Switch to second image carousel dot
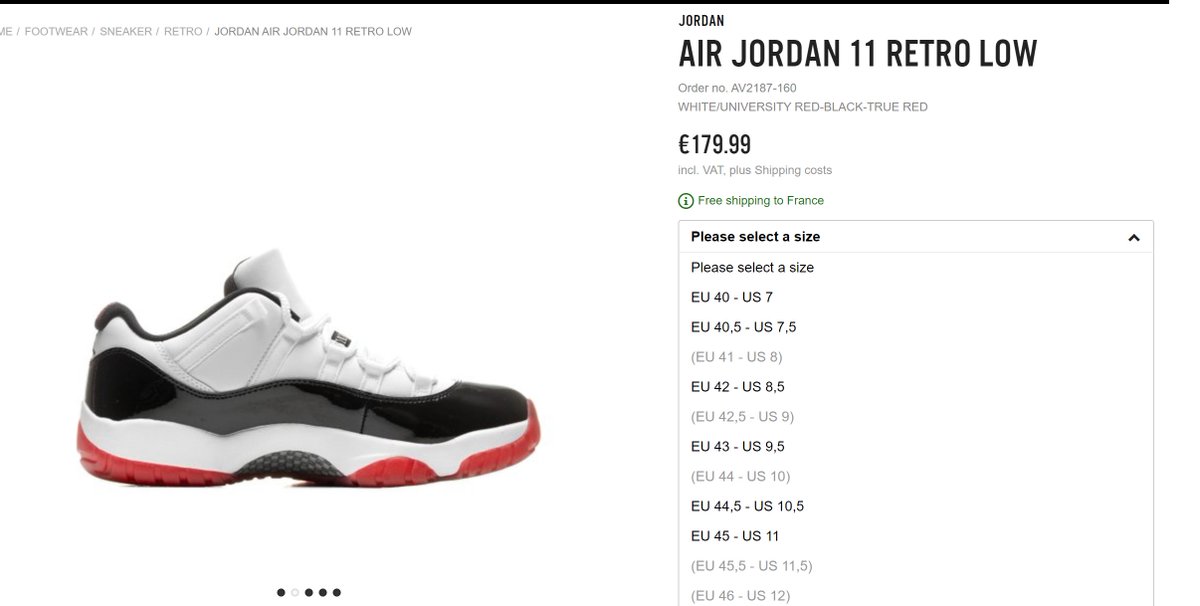The height and width of the screenshot is (606, 1200). [295, 592]
